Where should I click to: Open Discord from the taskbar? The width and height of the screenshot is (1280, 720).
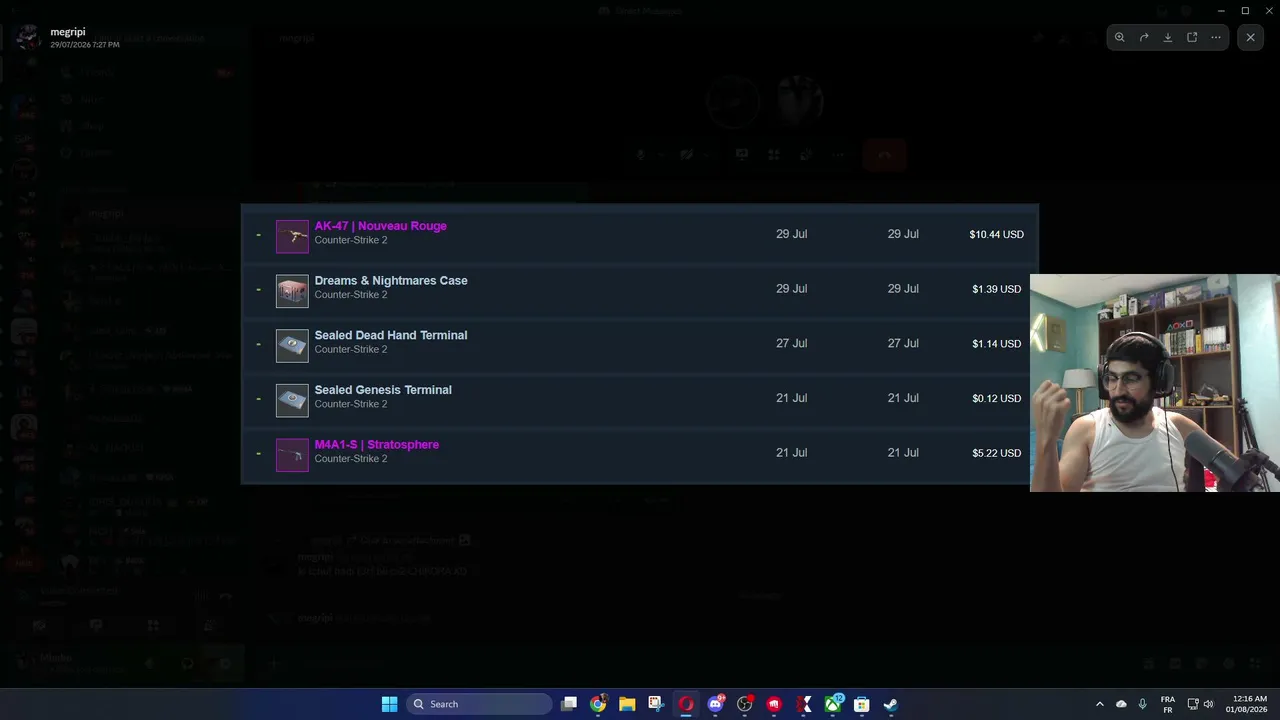tap(716, 704)
